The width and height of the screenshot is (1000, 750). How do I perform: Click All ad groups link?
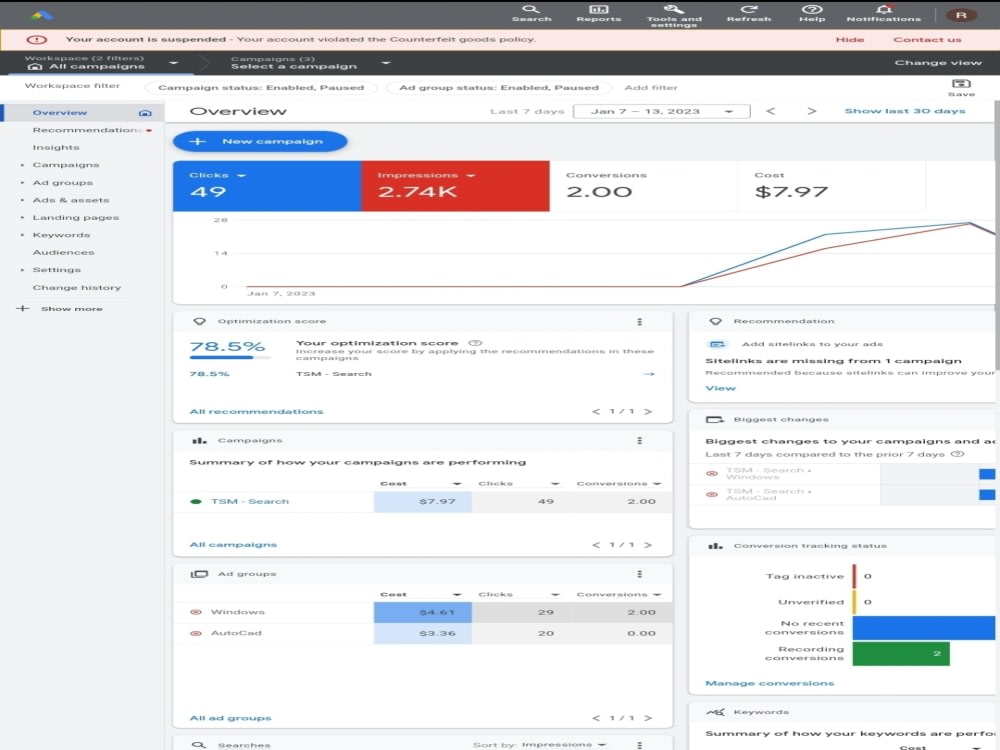pos(230,718)
